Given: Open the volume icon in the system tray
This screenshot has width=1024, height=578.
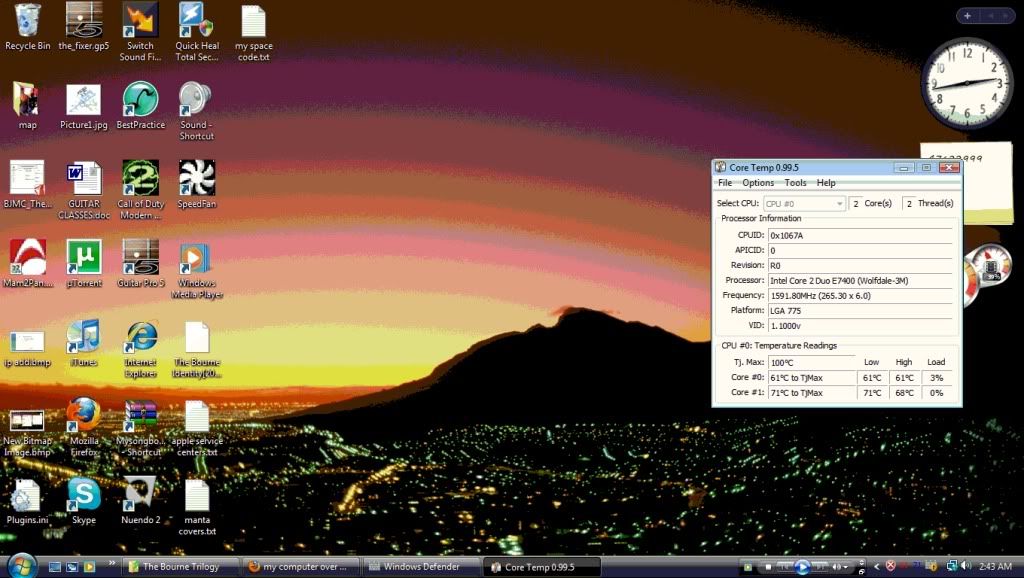Looking at the screenshot, I should tap(966, 565).
